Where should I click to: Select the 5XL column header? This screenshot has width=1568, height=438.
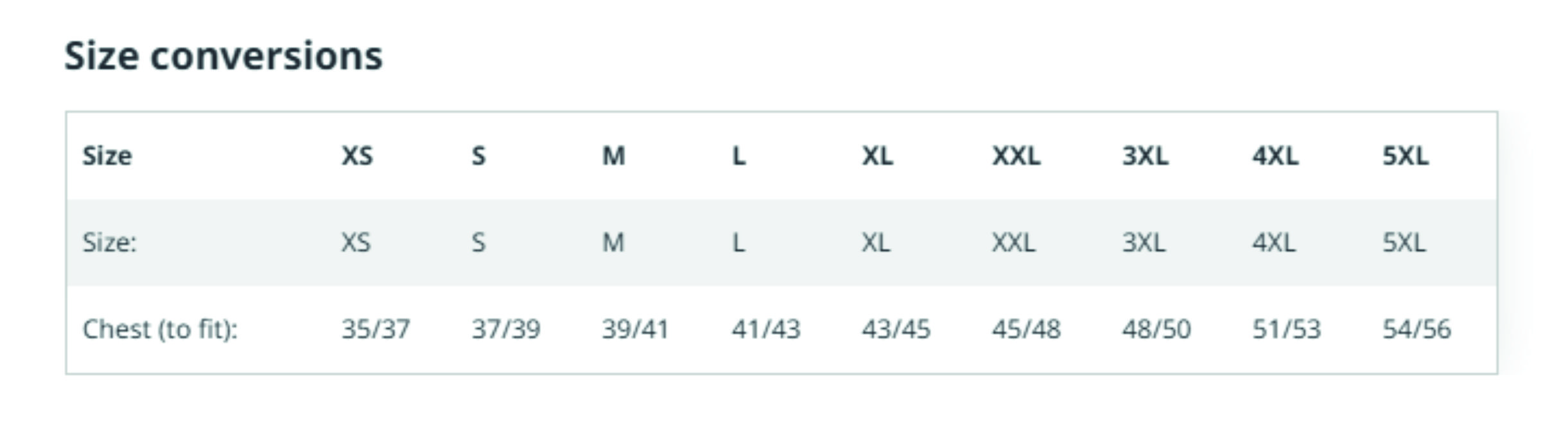click(1406, 156)
